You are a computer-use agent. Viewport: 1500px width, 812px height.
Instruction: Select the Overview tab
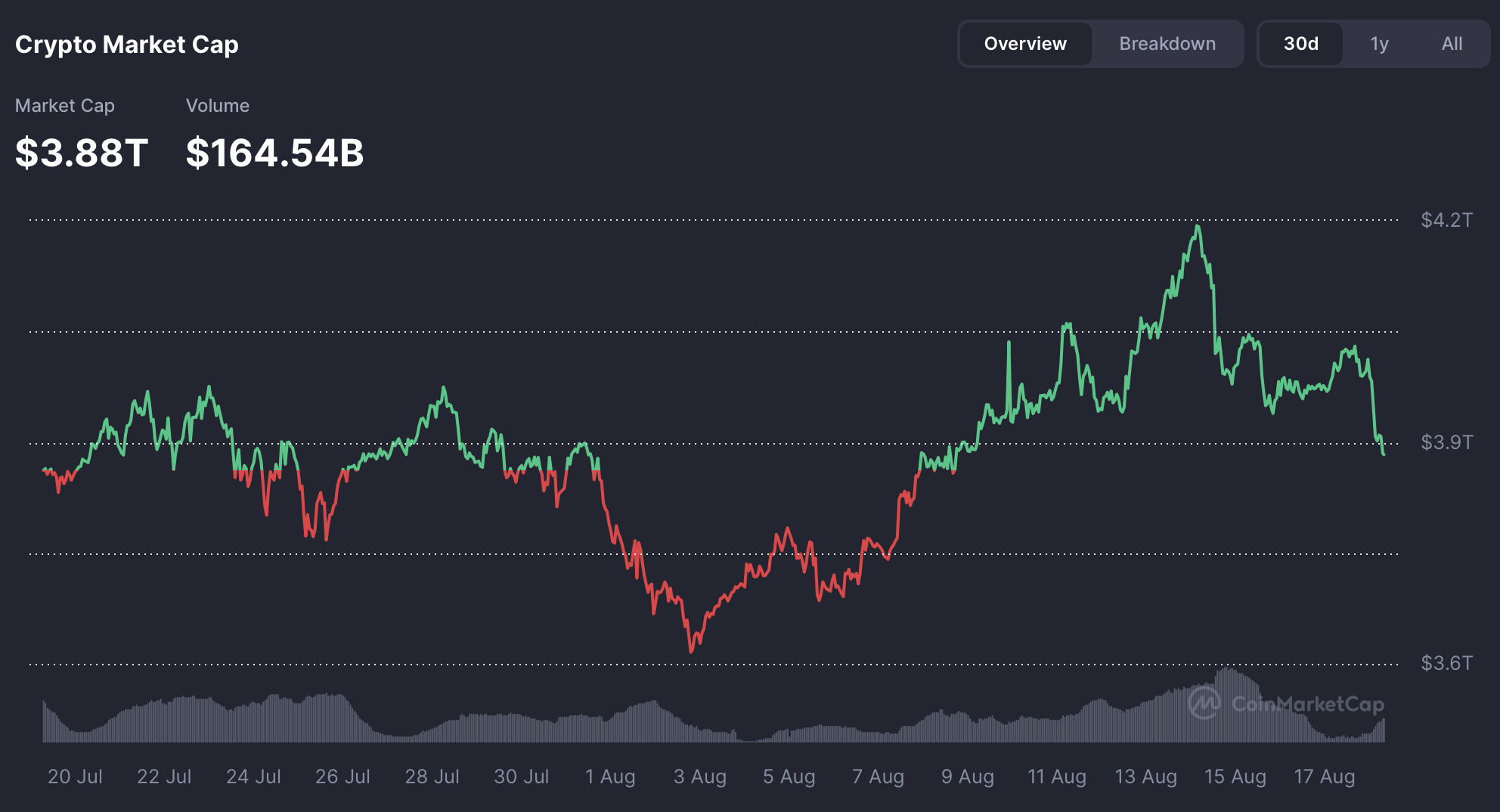coord(1025,43)
